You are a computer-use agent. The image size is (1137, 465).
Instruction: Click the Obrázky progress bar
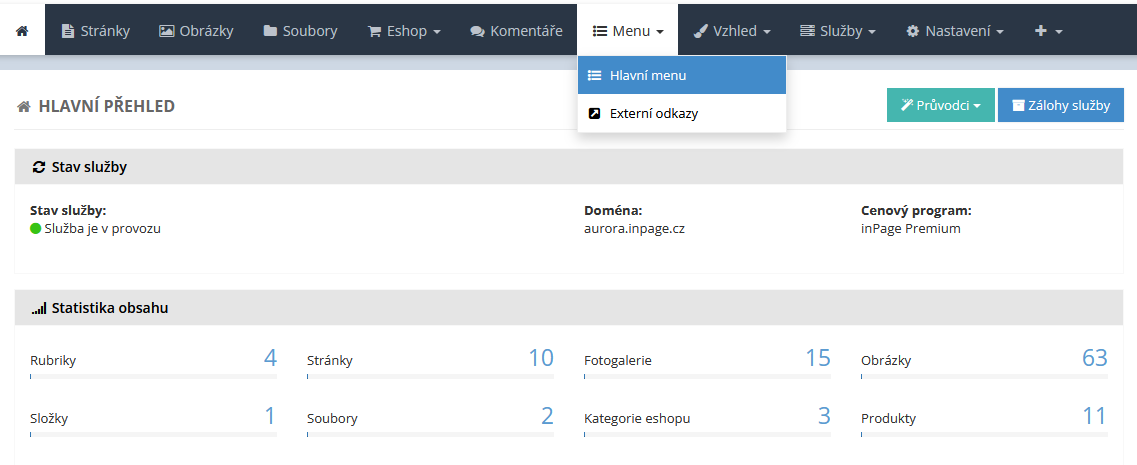984,377
